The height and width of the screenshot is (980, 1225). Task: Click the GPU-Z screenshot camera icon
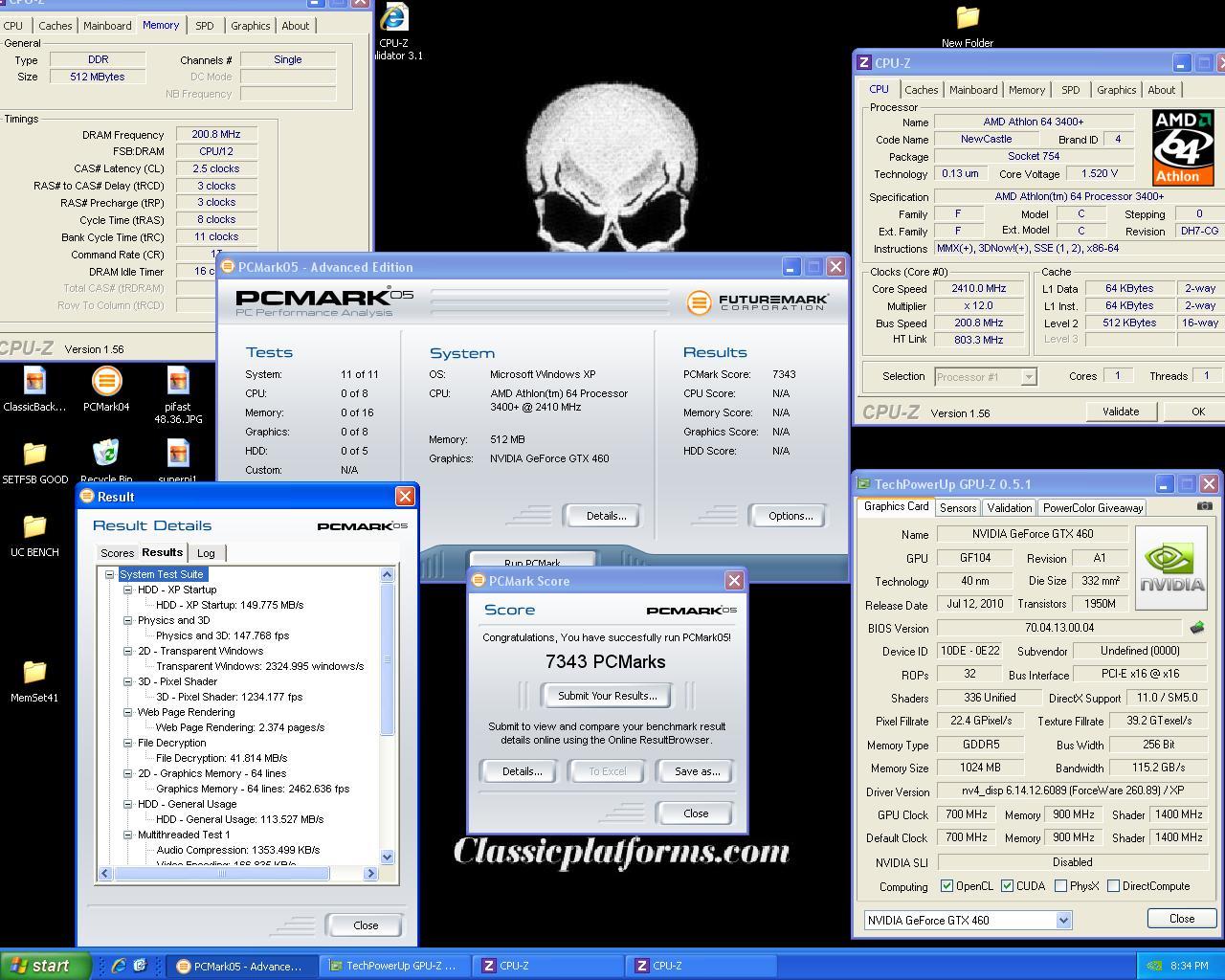click(x=1204, y=506)
